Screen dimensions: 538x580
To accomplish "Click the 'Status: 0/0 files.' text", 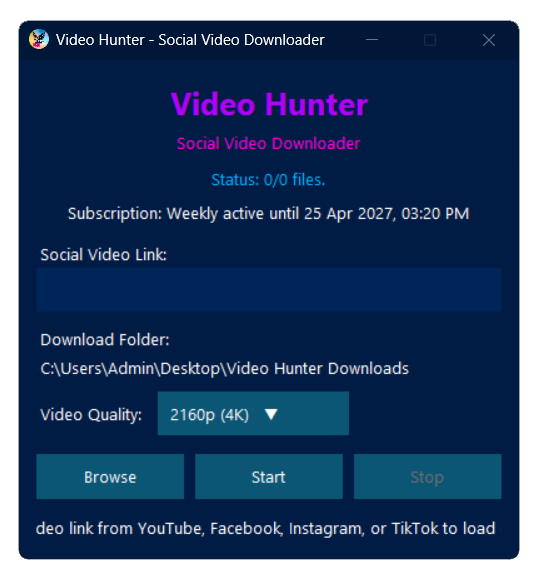I will (268, 180).
